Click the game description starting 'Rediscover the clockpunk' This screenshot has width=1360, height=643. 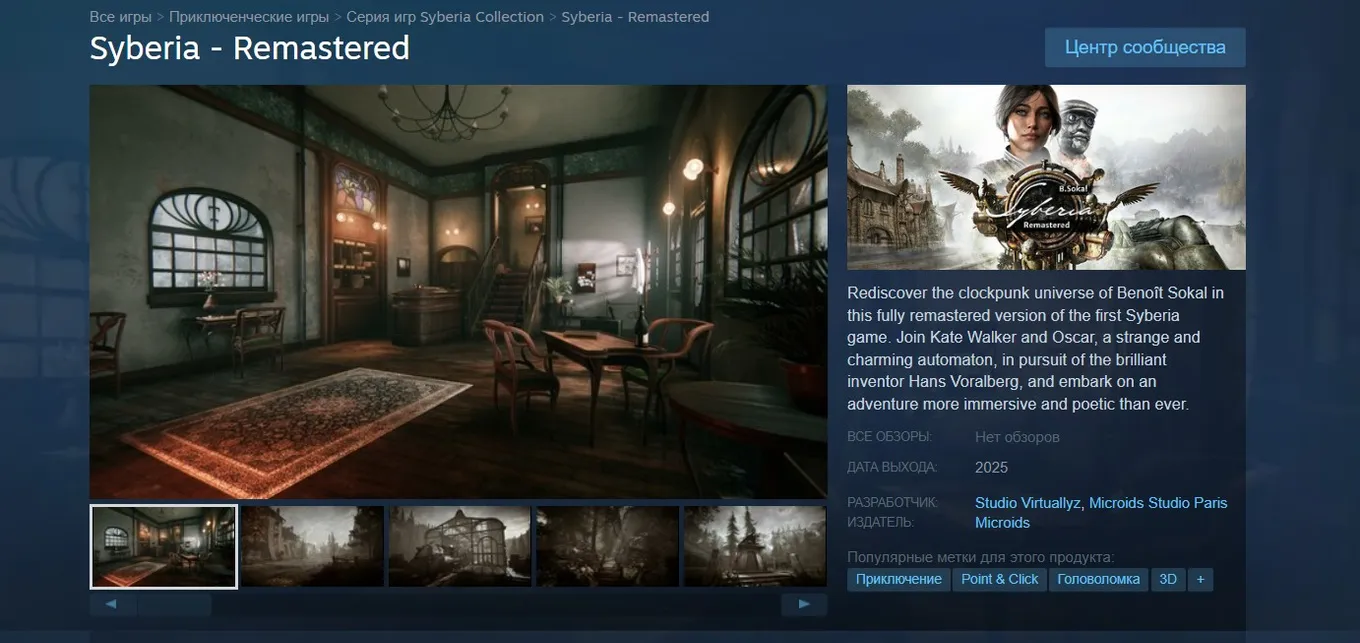coord(1037,349)
